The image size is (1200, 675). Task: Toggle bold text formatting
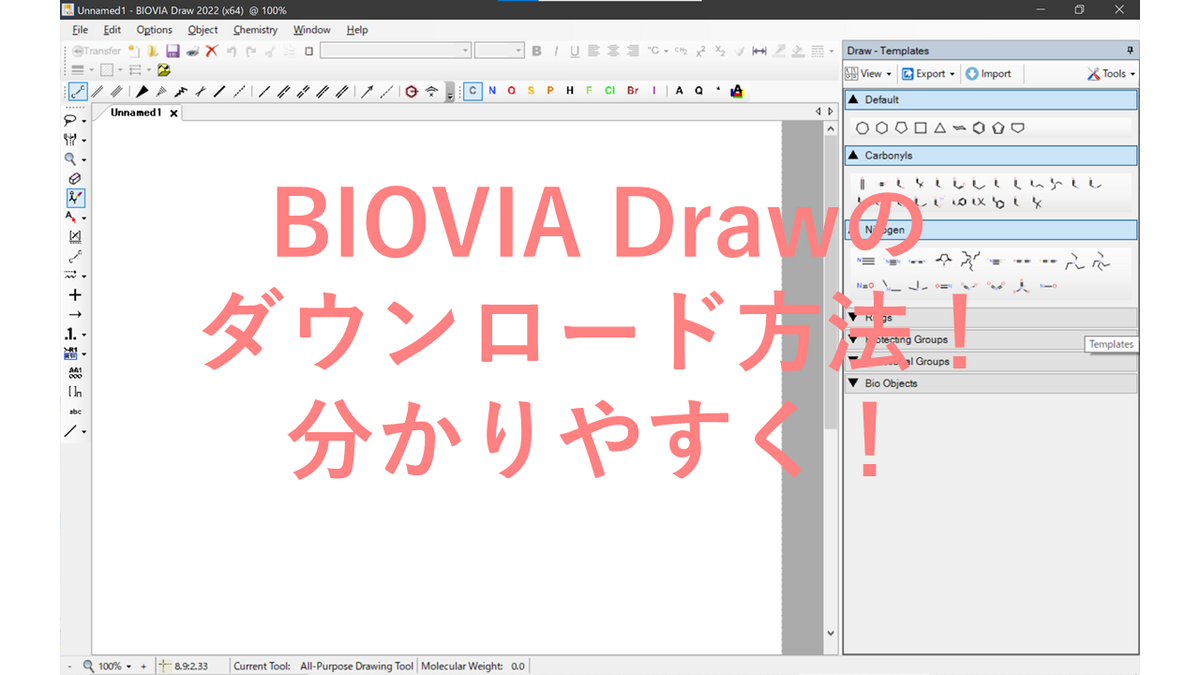(x=537, y=50)
